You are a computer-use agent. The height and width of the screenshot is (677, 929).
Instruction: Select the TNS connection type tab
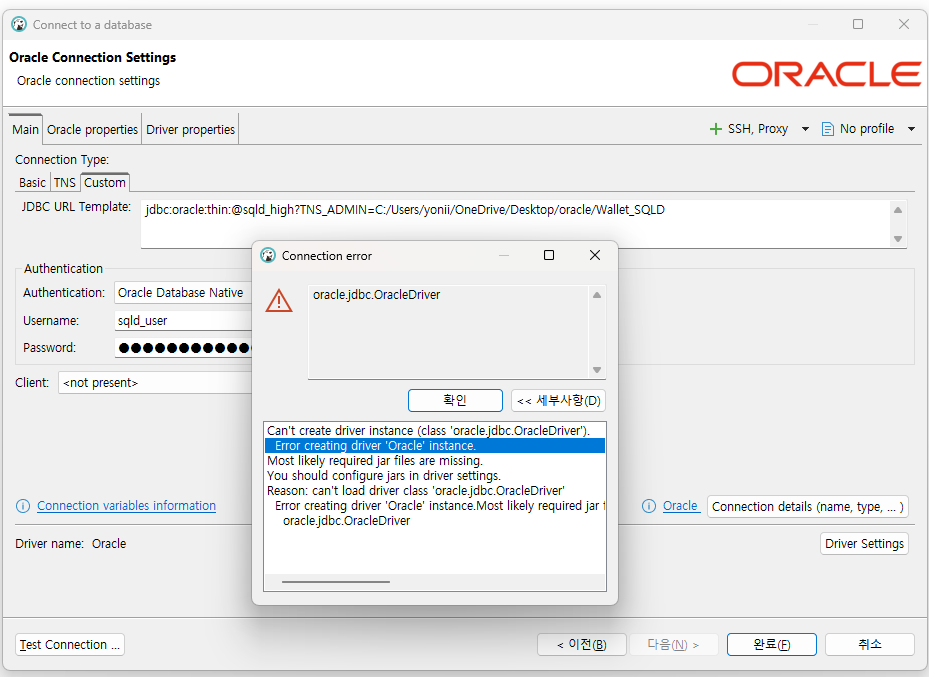(65, 182)
